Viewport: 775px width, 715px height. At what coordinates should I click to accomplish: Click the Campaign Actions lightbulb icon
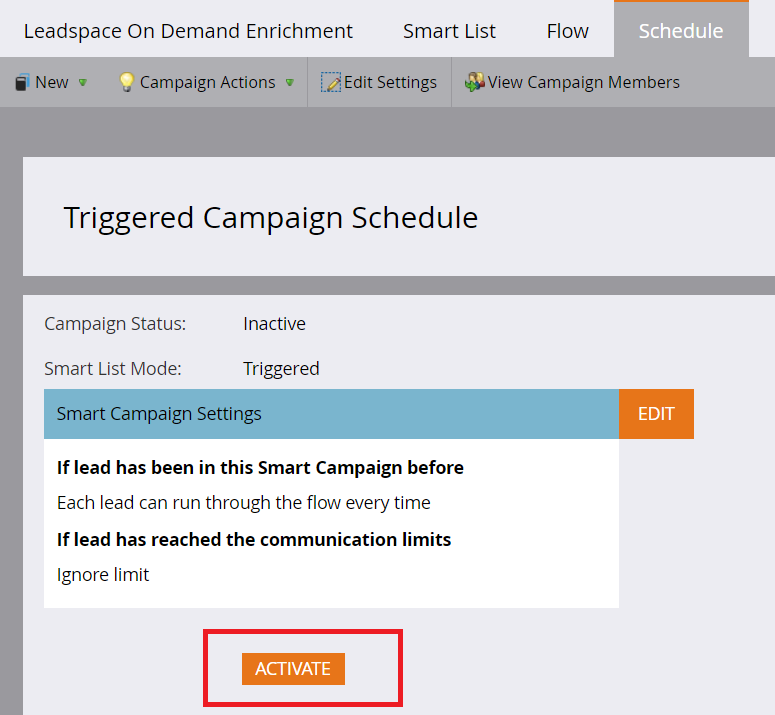pos(127,82)
